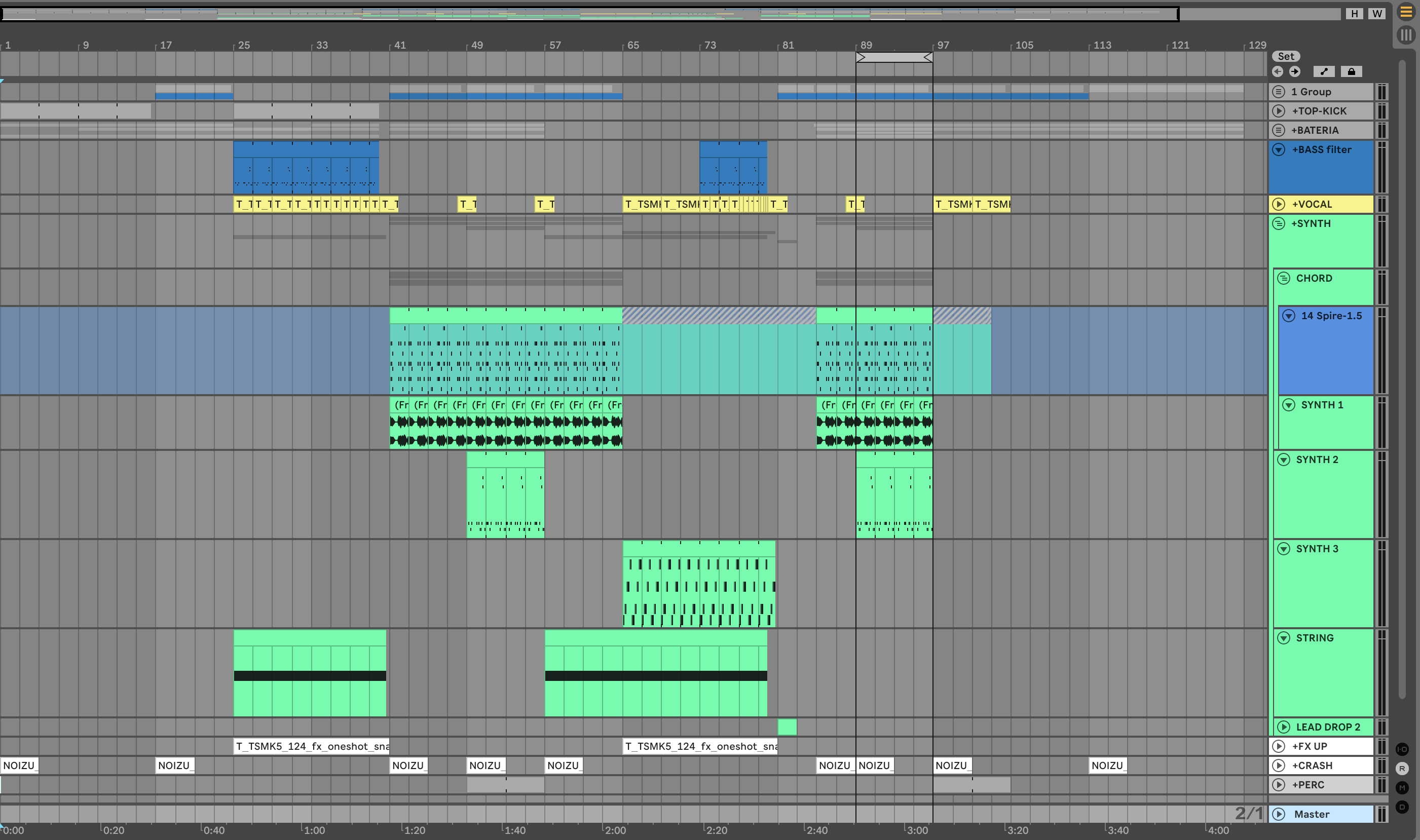
Task: Toggle W optimize arrangement width
Action: pyautogui.click(x=1377, y=14)
